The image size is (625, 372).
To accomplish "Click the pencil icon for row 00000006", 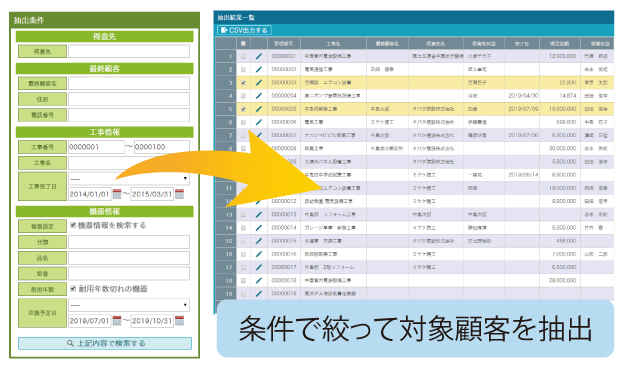I will [259, 122].
